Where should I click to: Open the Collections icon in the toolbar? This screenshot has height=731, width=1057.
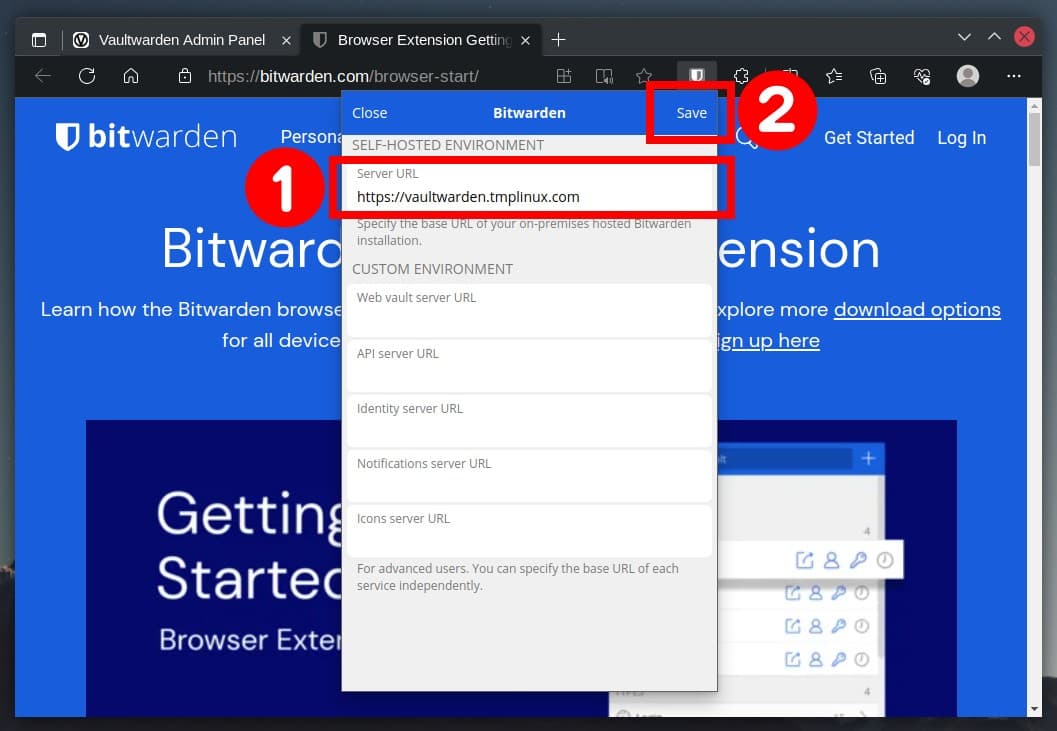coord(879,75)
